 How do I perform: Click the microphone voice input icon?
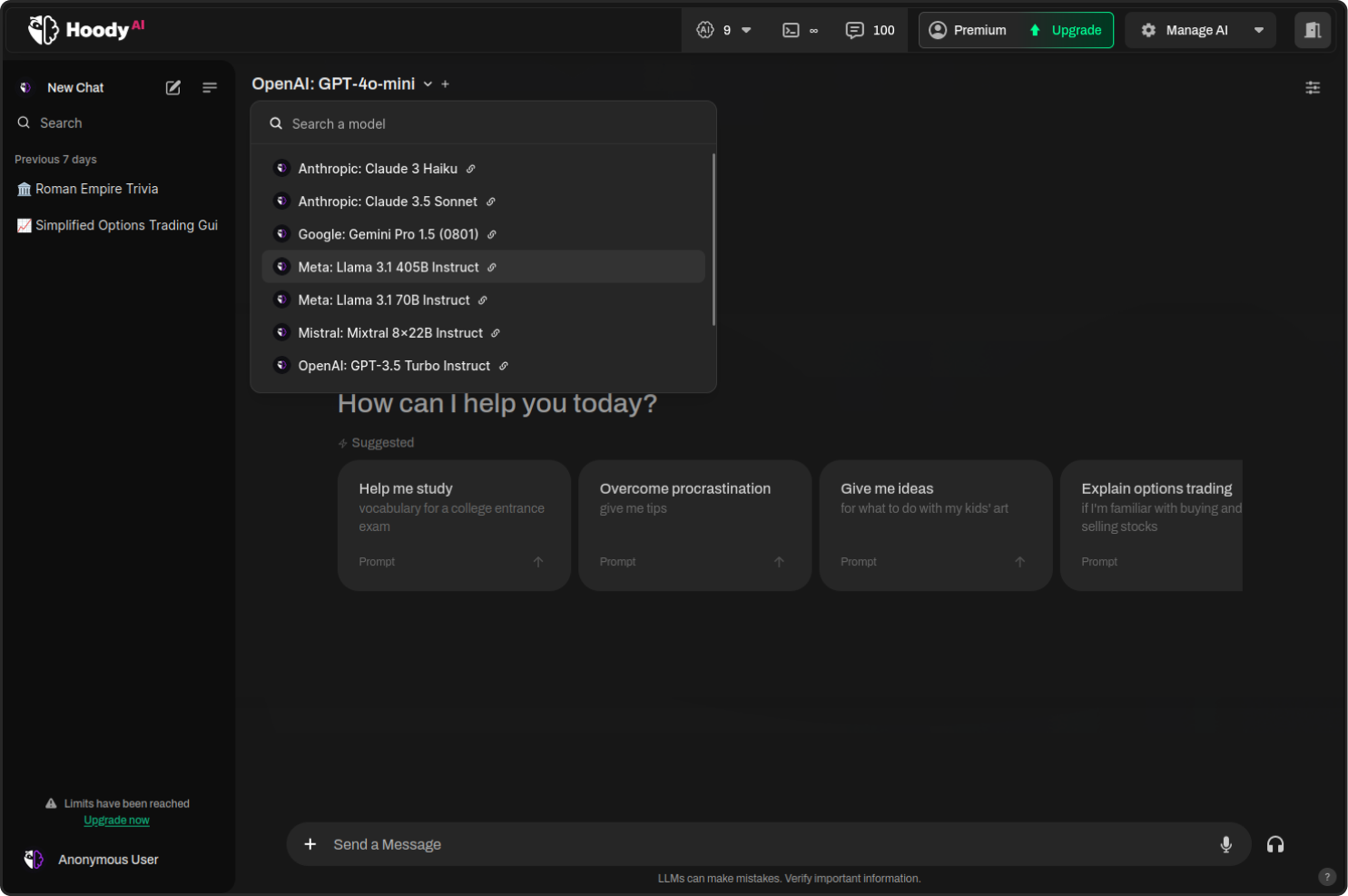pos(1225,844)
